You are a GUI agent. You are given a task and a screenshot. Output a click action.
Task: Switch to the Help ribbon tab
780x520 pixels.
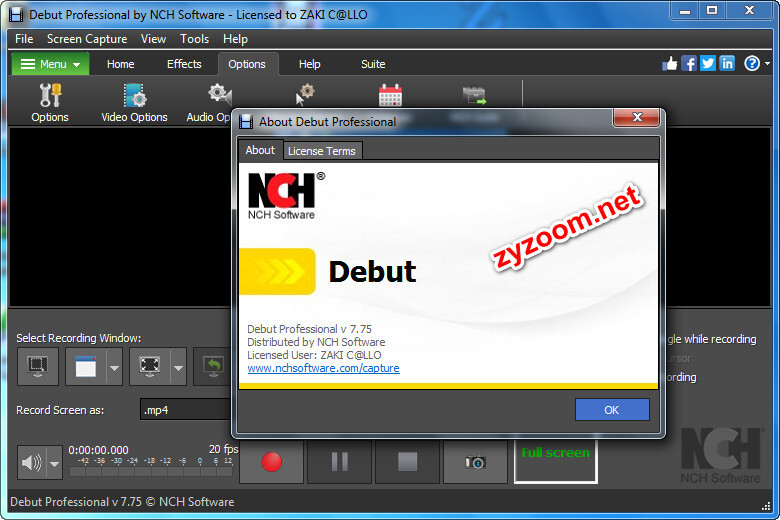click(309, 64)
